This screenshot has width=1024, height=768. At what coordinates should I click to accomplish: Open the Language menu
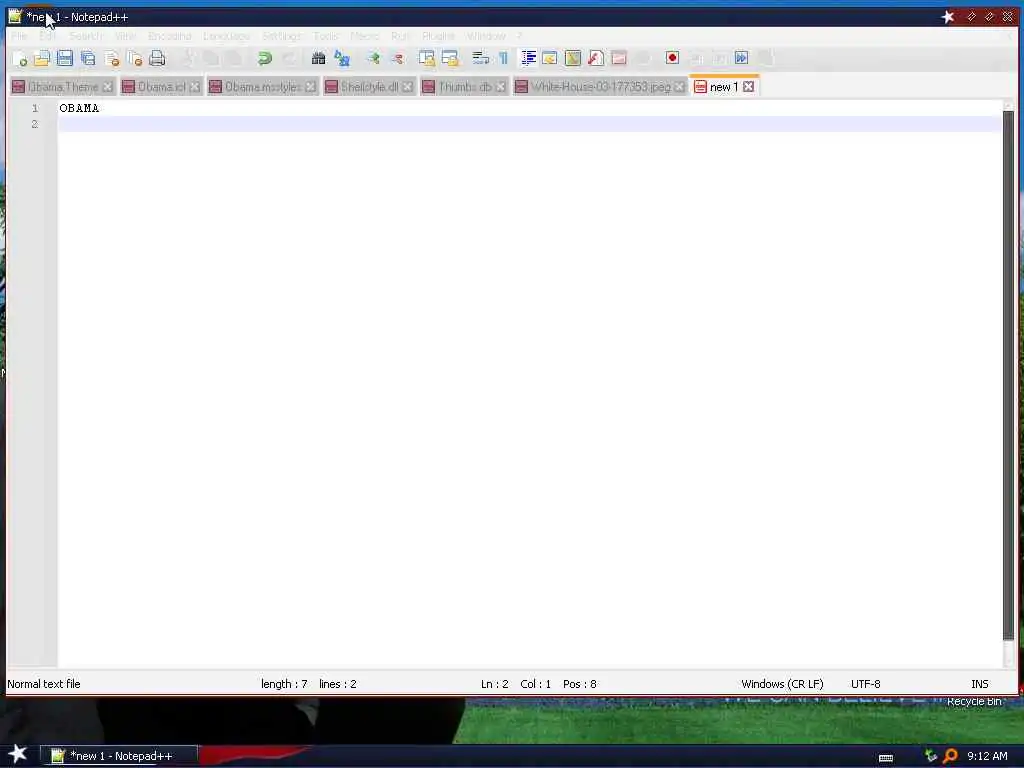tap(226, 36)
